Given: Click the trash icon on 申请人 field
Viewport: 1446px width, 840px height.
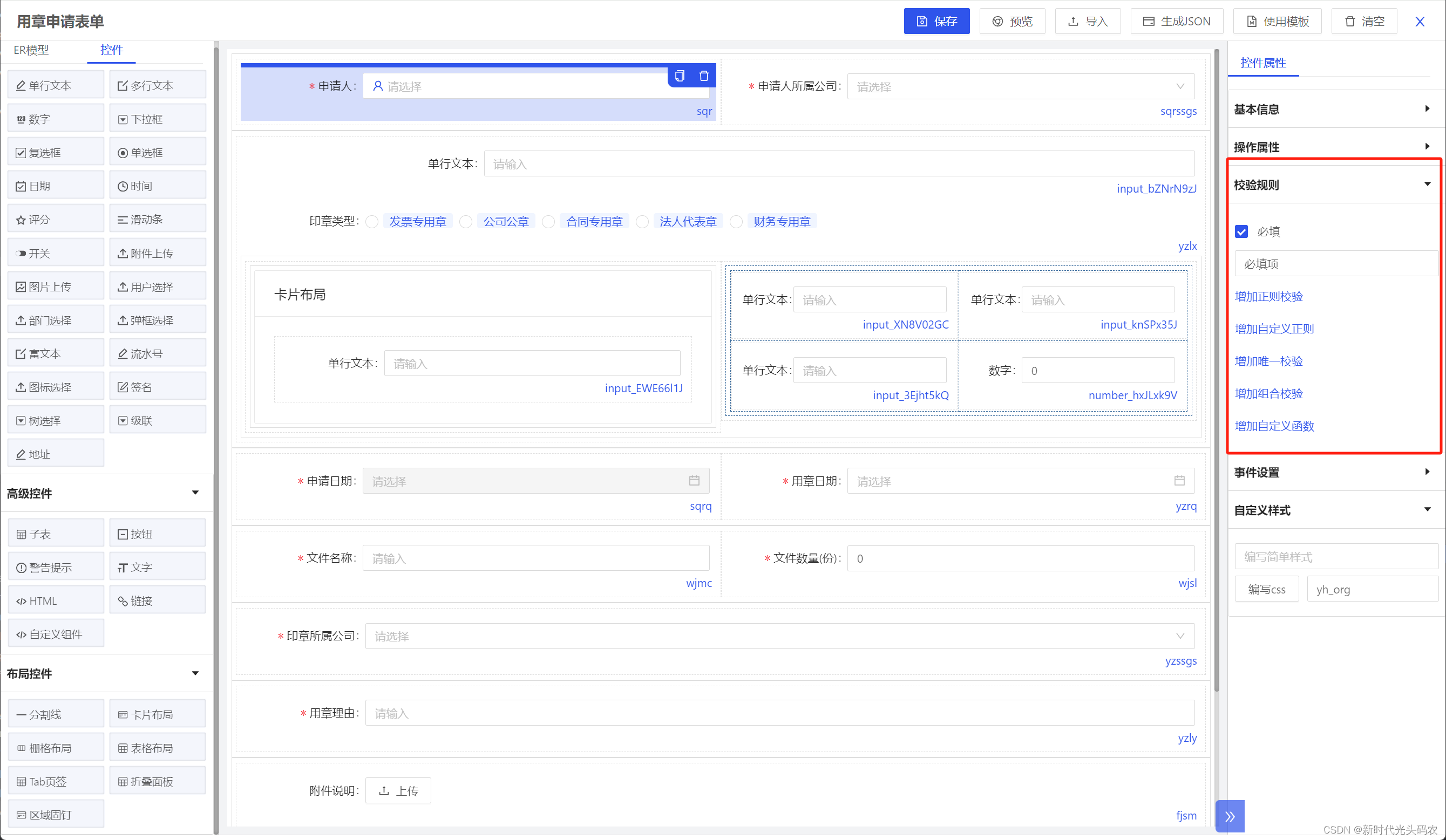Looking at the screenshot, I should coord(704,76).
